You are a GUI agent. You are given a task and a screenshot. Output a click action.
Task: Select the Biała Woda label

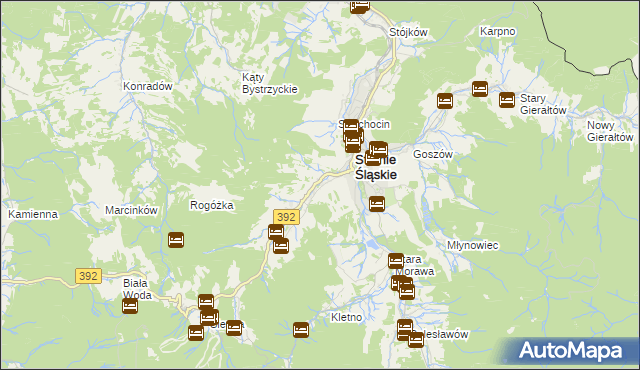point(137,289)
